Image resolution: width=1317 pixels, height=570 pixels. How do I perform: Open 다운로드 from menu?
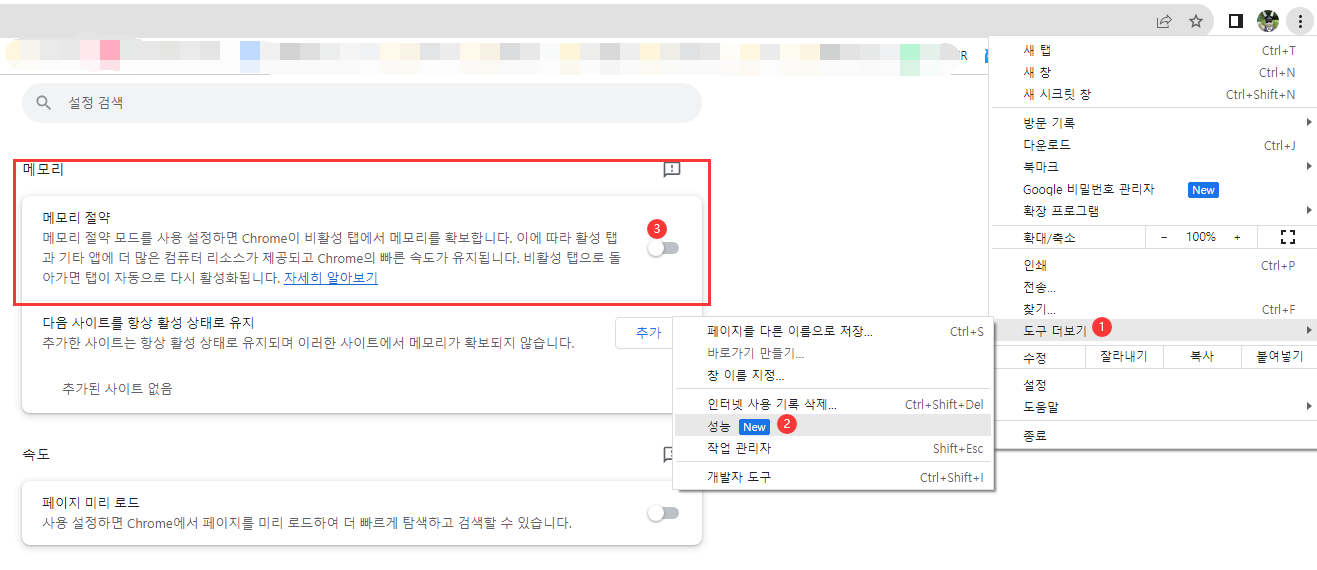point(1153,145)
